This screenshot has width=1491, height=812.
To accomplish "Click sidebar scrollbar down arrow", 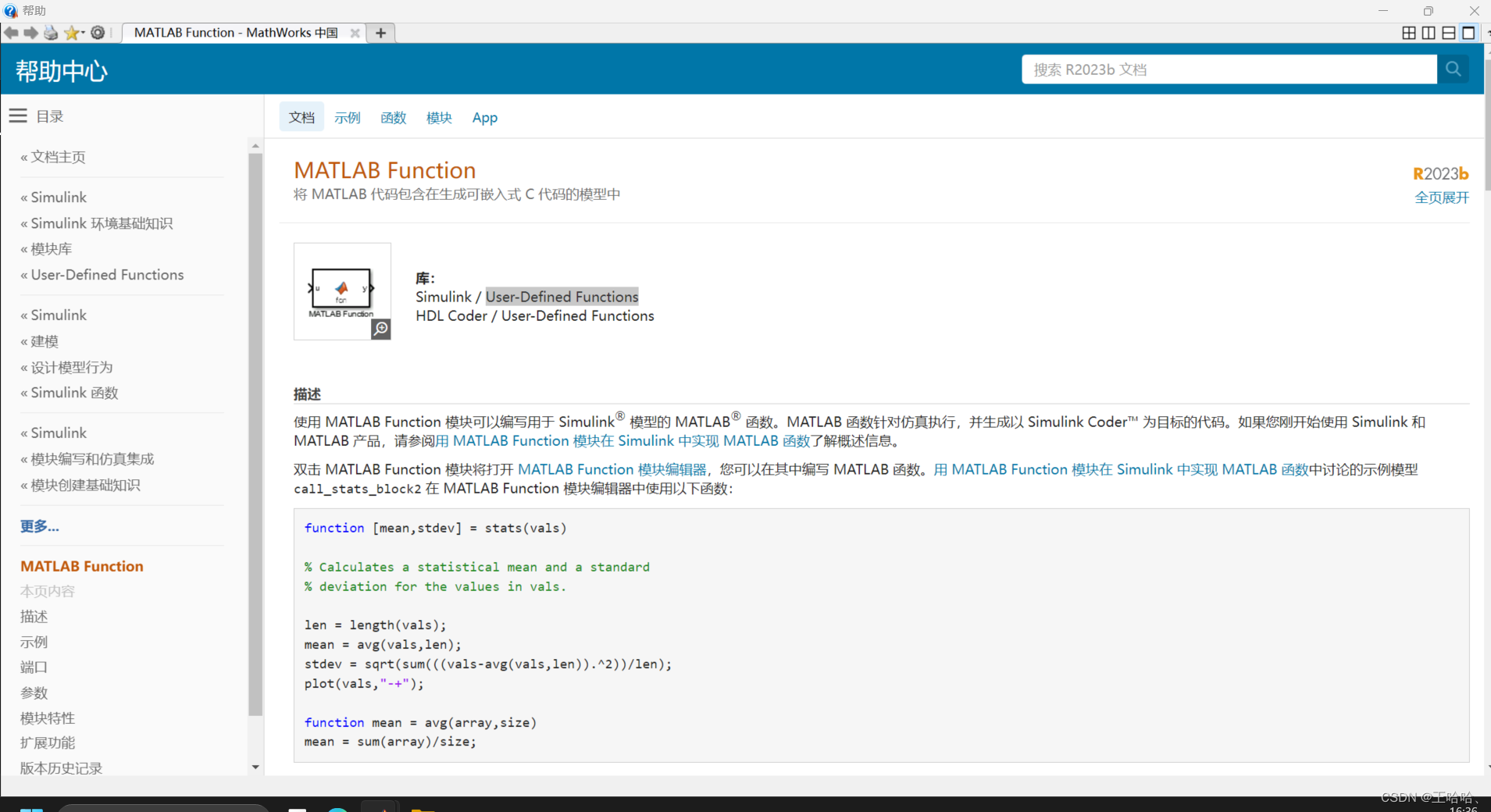I will pos(255,767).
